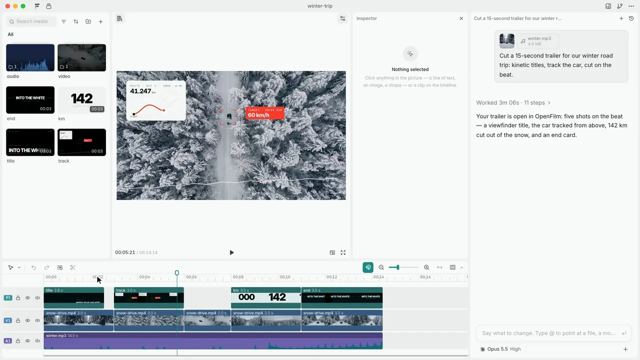The image size is (640, 360).
Task: Lock the snow-drive video track
Action: point(18,320)
